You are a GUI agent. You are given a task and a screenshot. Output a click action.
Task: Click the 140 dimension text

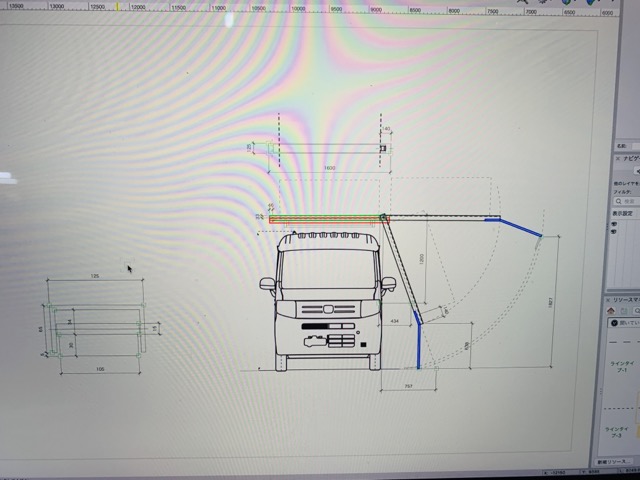(386, 129)
